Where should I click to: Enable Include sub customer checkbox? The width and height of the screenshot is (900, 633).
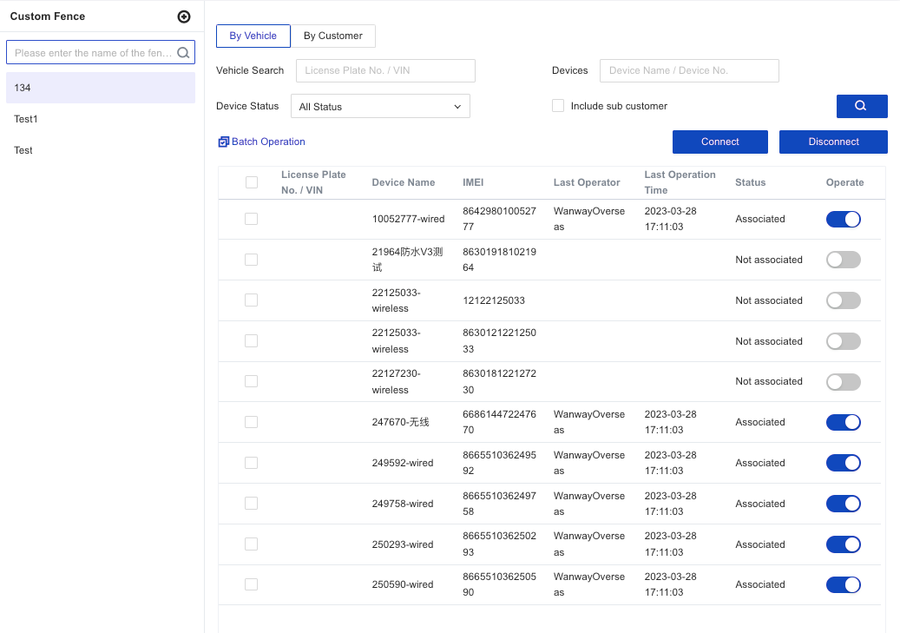(x=558, y=106)
